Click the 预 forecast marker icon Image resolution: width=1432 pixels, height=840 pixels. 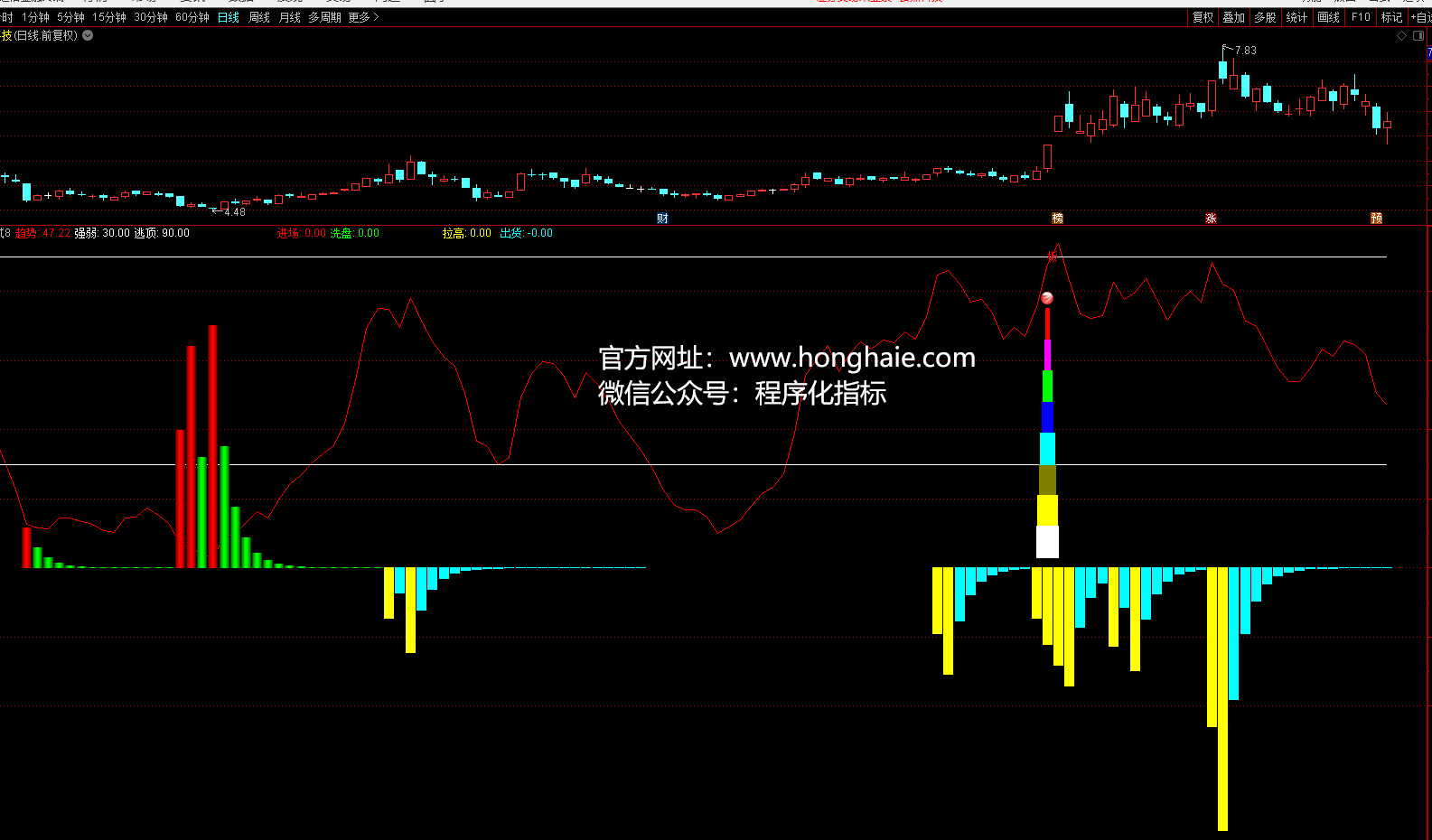(1376, 219)
